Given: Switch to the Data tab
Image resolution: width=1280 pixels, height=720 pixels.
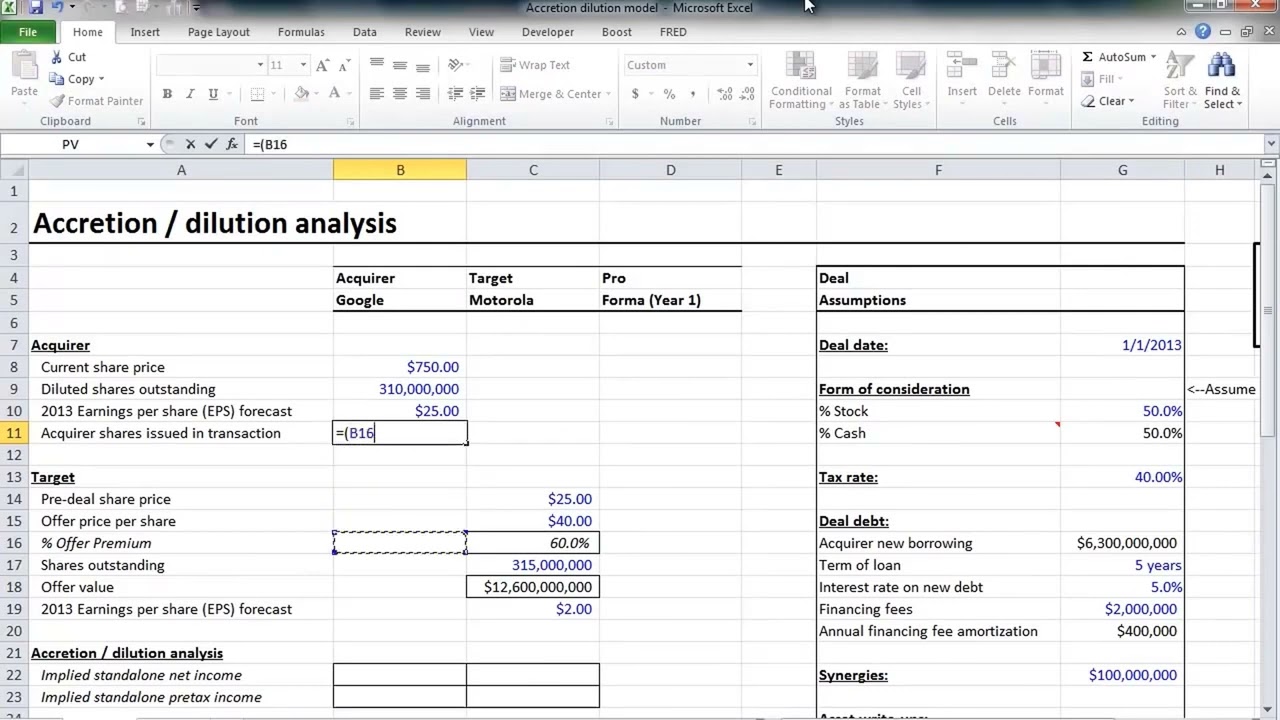Looking at the screenshot, I should 365,32.
